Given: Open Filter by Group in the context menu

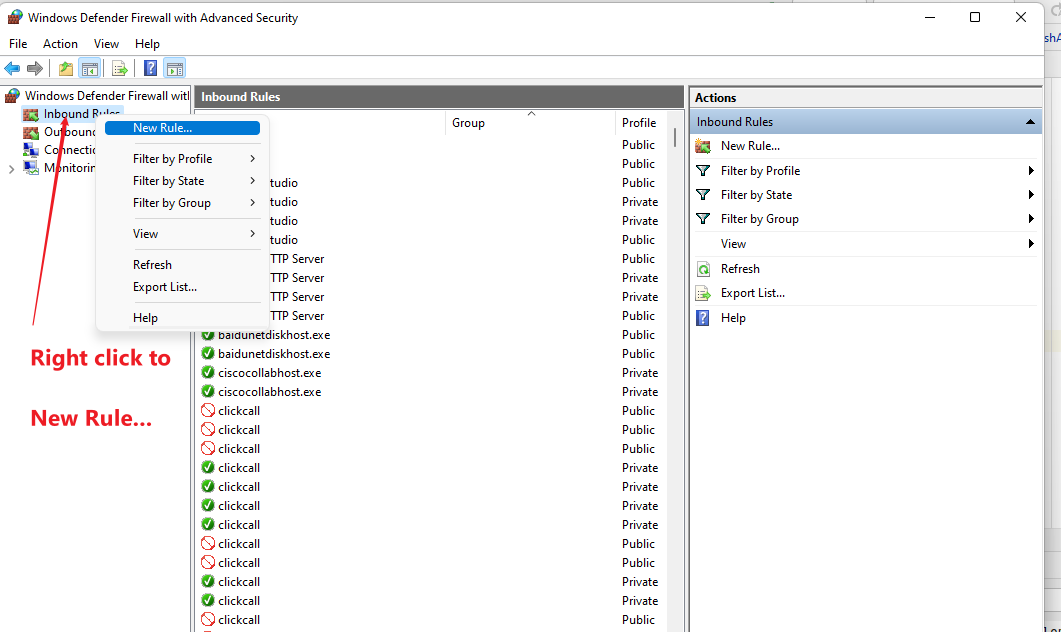Looking at the screenshot, I should [x=182, y=203].
